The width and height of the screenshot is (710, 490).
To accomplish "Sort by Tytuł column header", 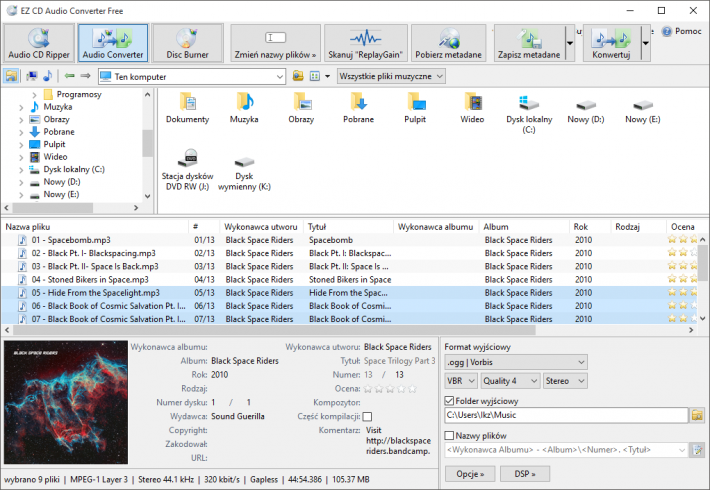I will coord(348,227).
